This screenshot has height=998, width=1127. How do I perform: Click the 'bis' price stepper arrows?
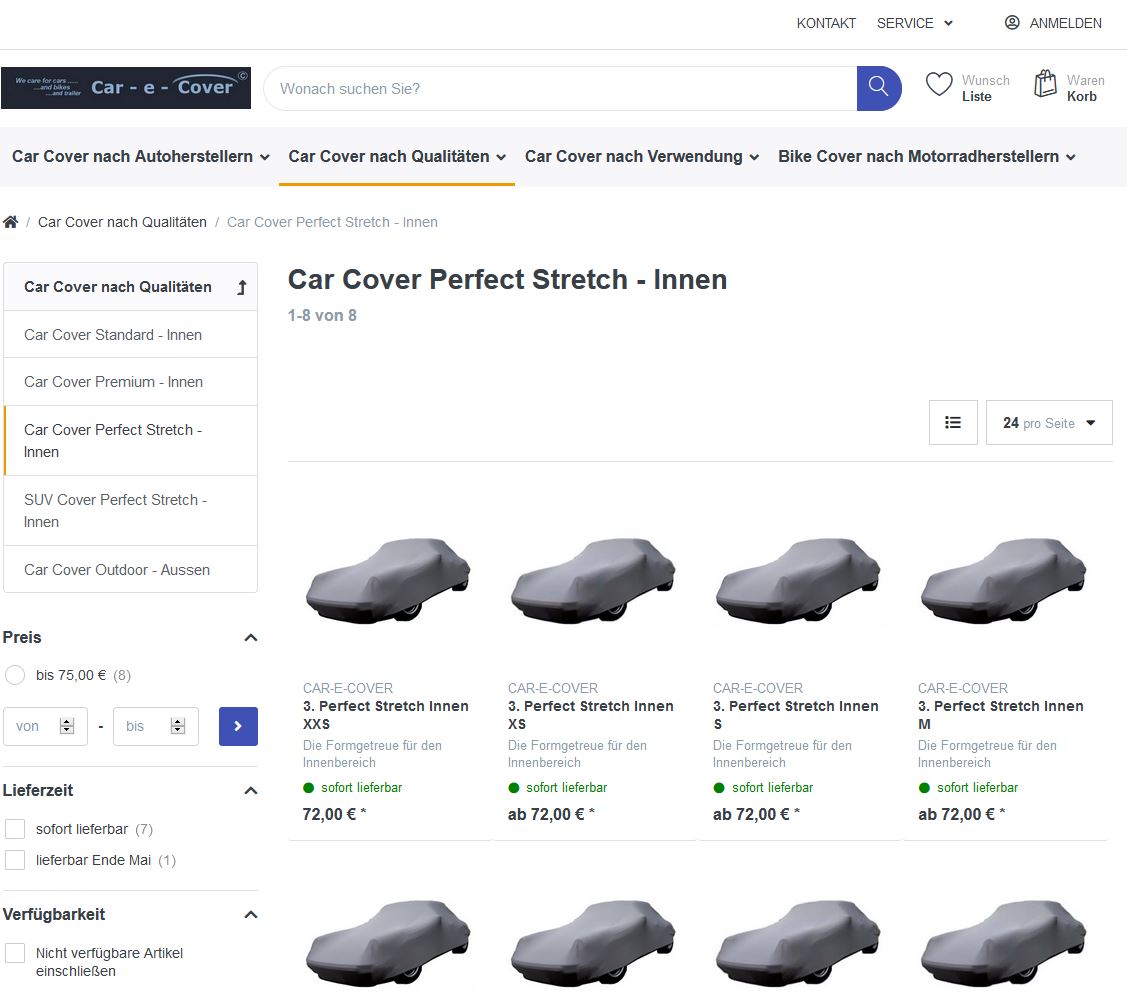tap(178, 726)
